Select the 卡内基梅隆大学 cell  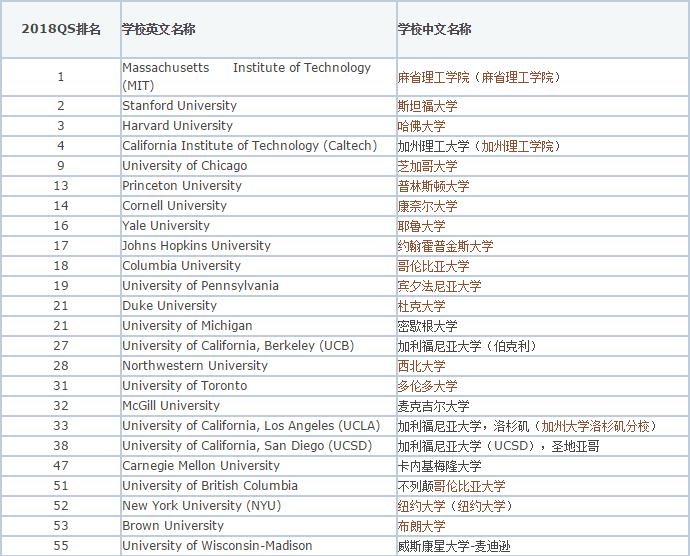[x=543, y=466]
